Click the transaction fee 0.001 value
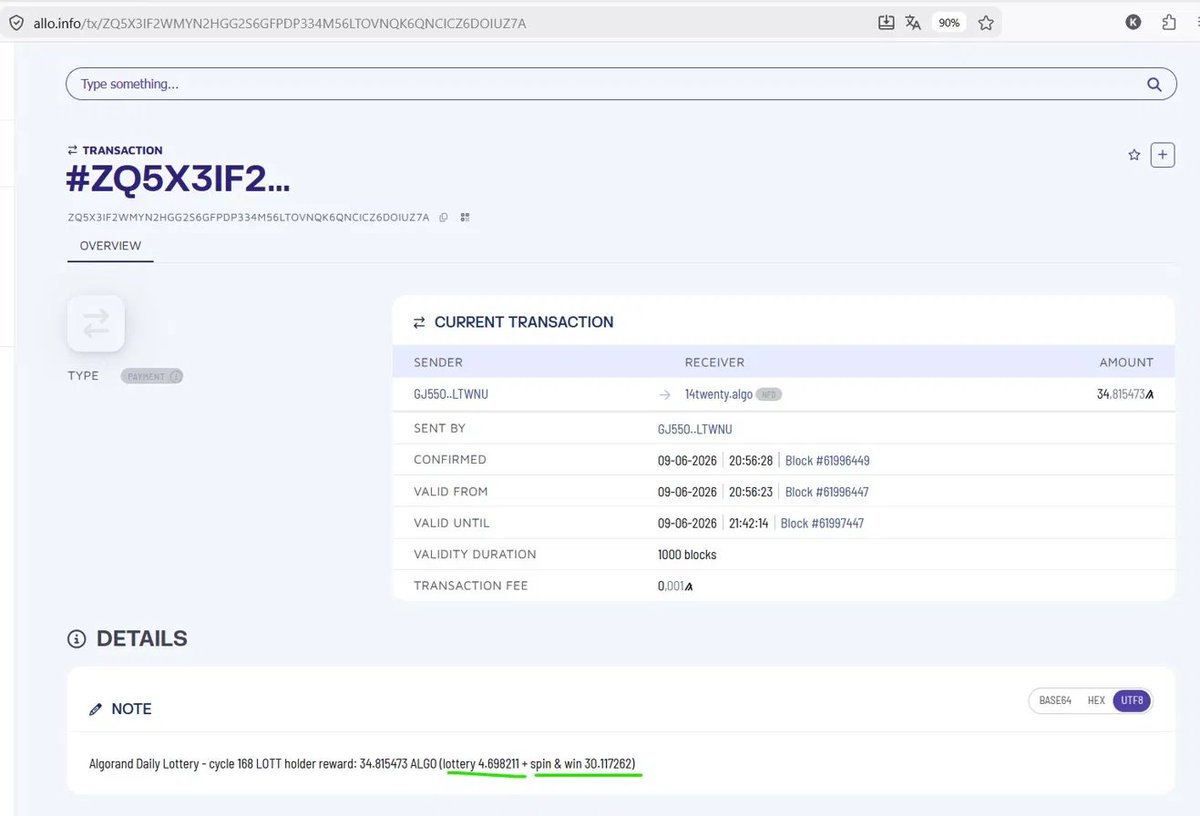Viewport: 1200px width, 816px height. click(x=675, y=586)
